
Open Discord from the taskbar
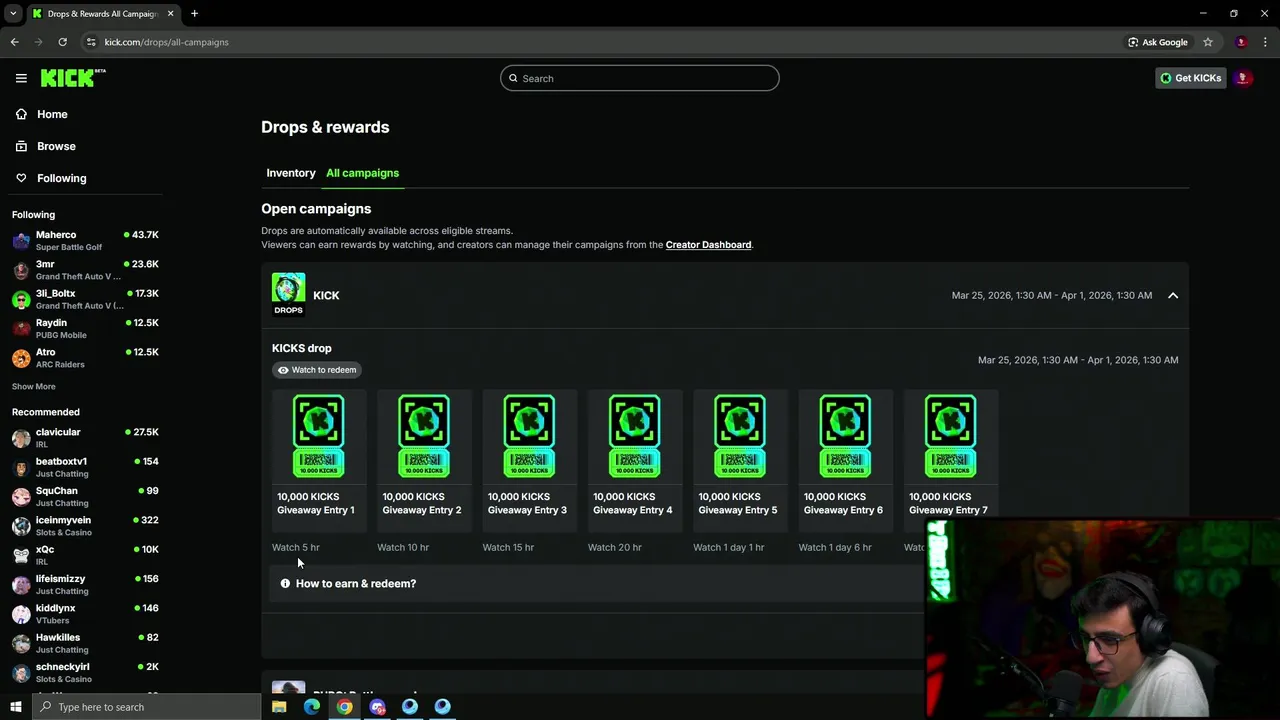coord(377,707)
